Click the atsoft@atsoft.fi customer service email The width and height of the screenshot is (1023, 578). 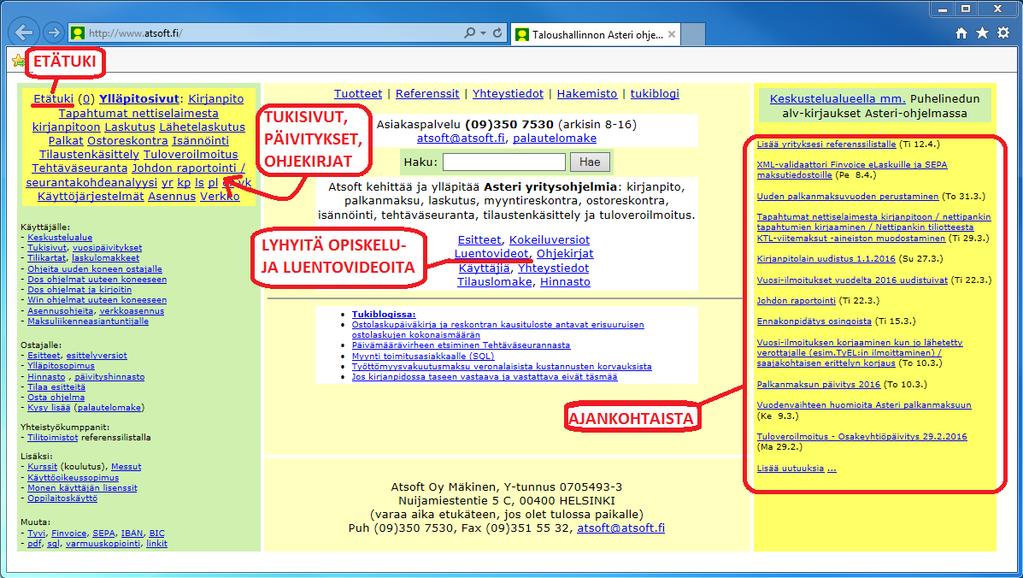point(462,139)
